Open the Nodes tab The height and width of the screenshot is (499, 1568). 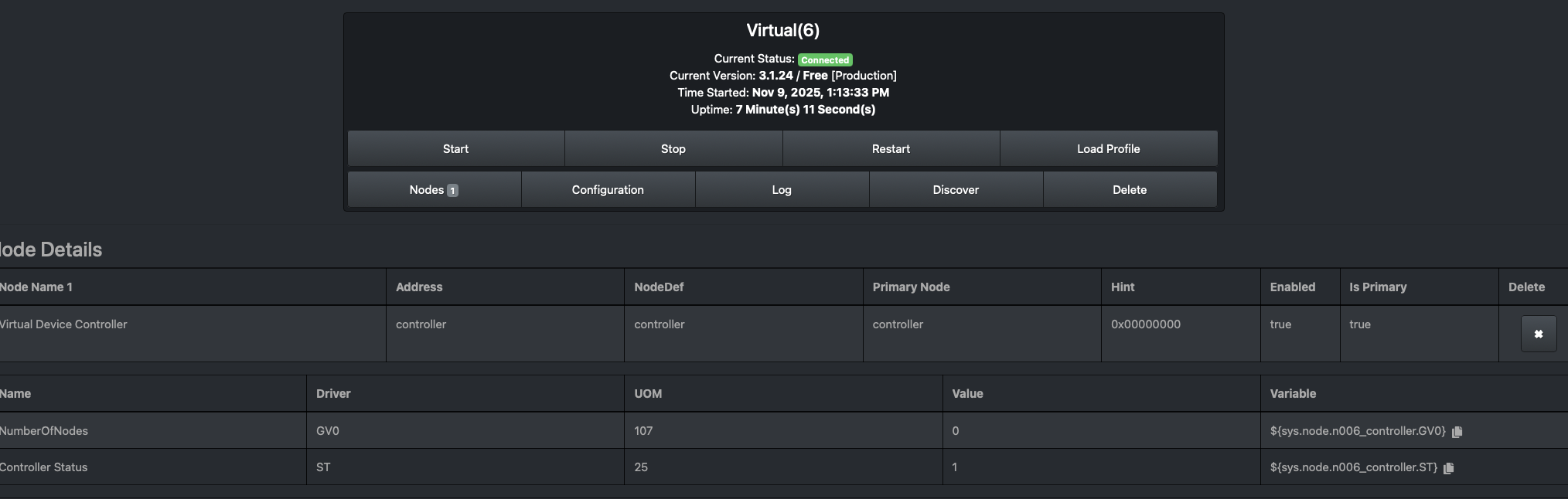tap(427, 190)
